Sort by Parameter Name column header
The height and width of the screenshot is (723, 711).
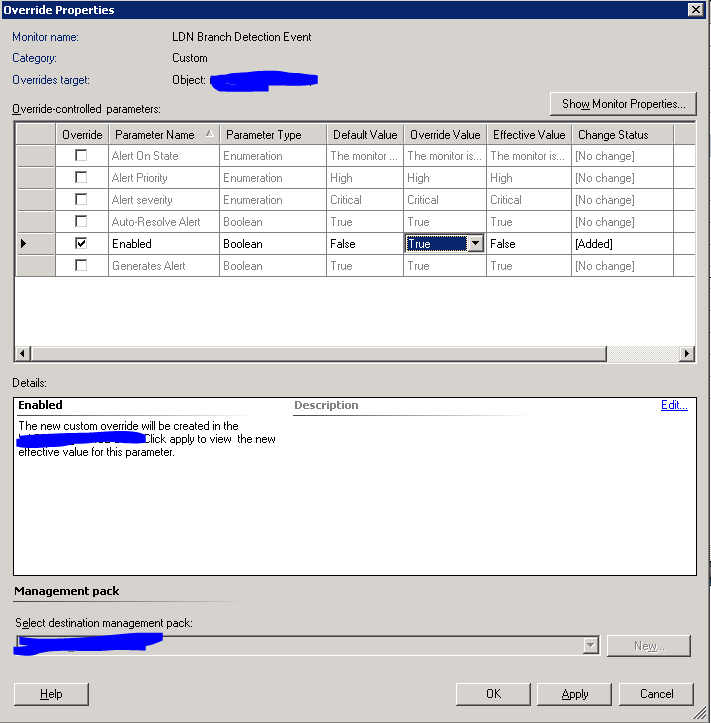(x=164, y=135)
